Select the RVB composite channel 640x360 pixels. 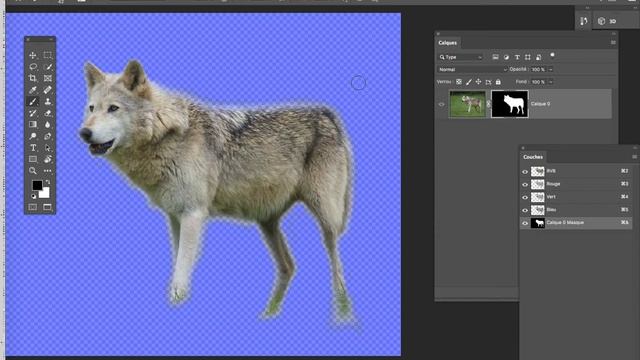coord(576,171)
